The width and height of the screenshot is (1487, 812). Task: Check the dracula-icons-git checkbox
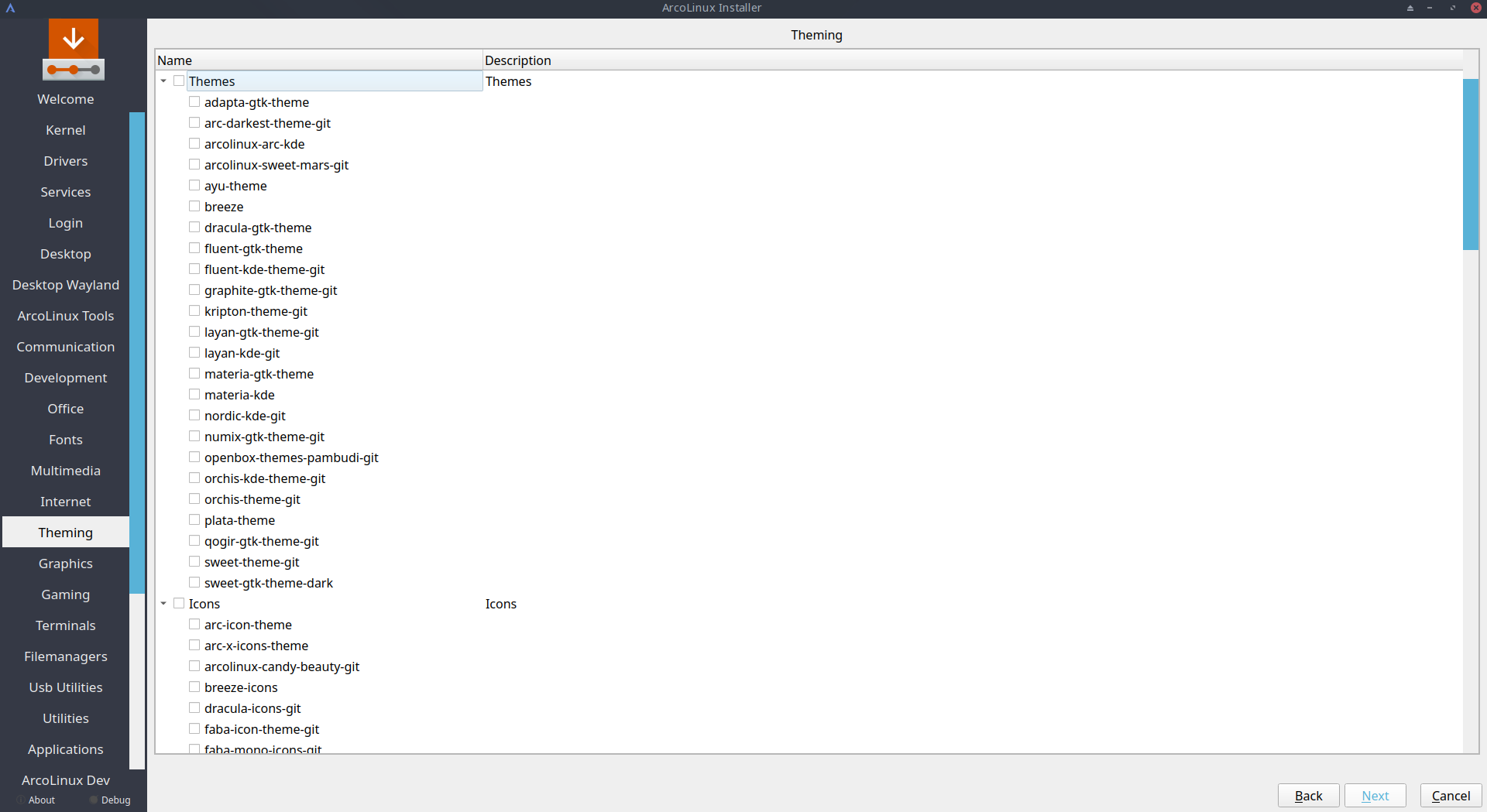point(194,708)
